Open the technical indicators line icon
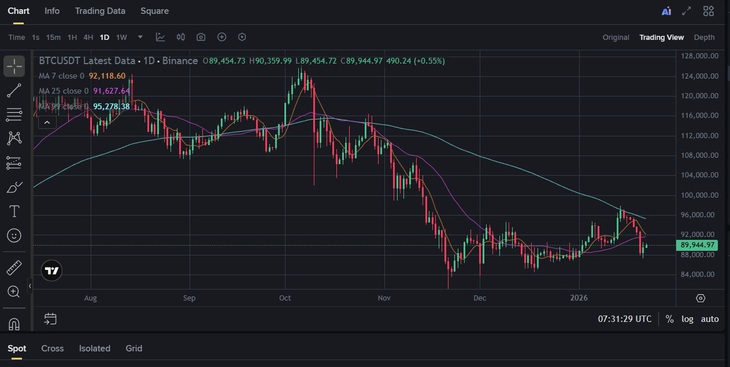This screenshot has width=730, height=367. pos(160,37)
